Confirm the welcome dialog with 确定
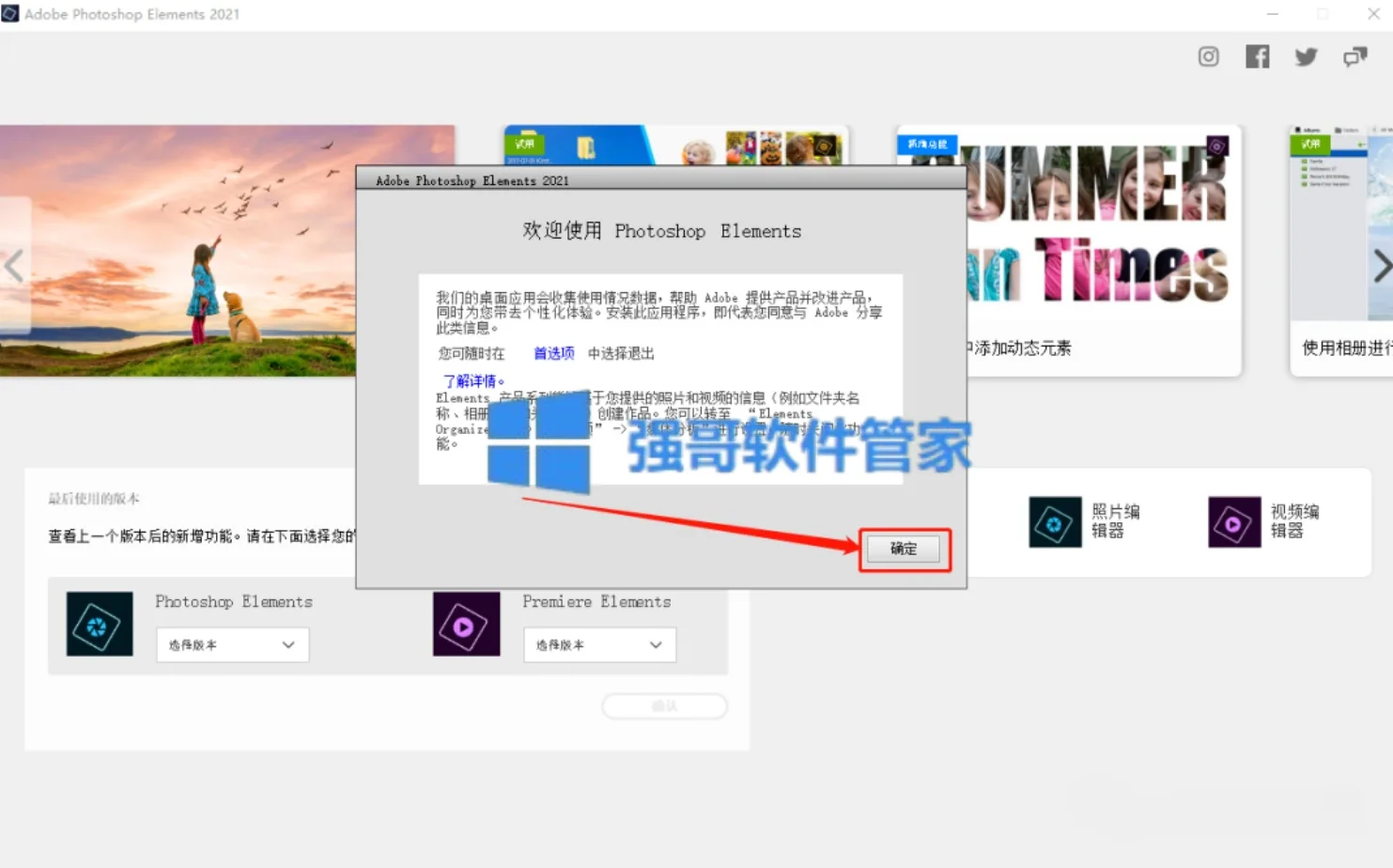Image resolution: width=1393 pixels, height=868 pixels. pyautogui.click(x=904, y=549)
